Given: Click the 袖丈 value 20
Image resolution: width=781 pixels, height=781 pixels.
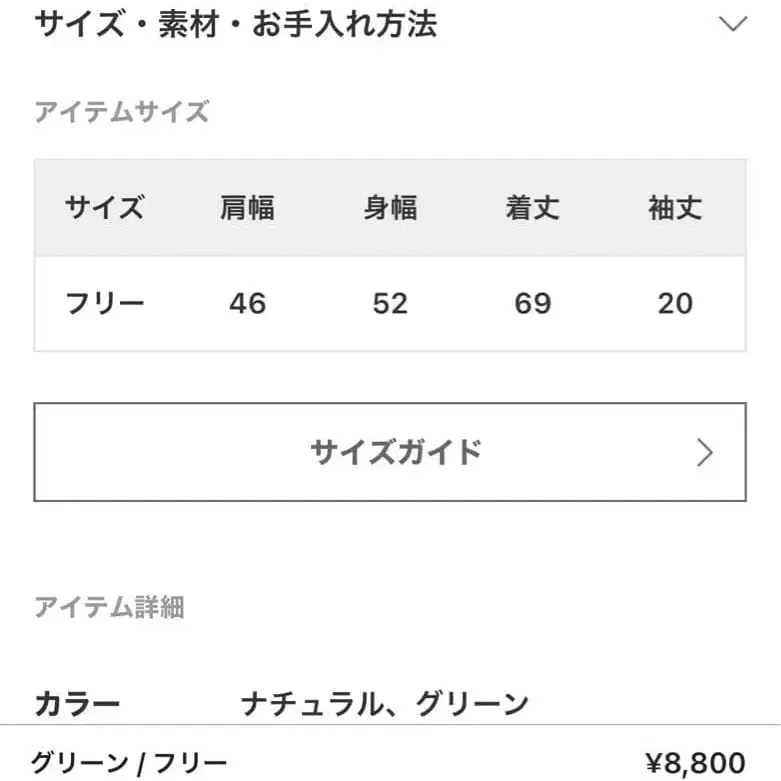Looking at the screenshot, I should click(675, 303).
